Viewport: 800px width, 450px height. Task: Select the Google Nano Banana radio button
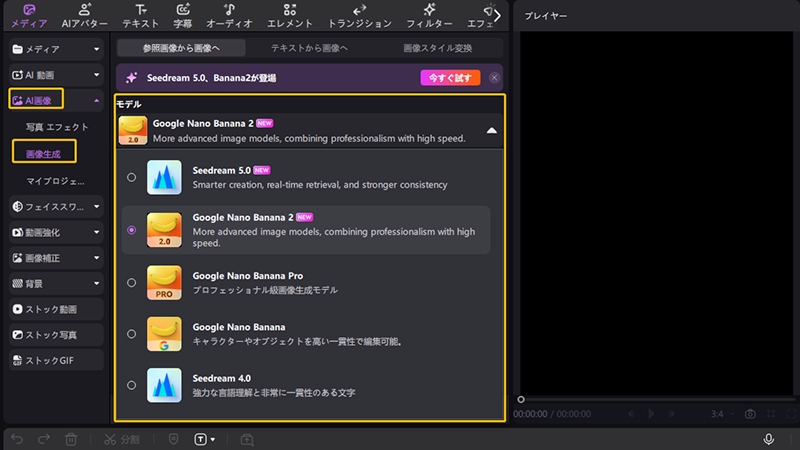132,334
